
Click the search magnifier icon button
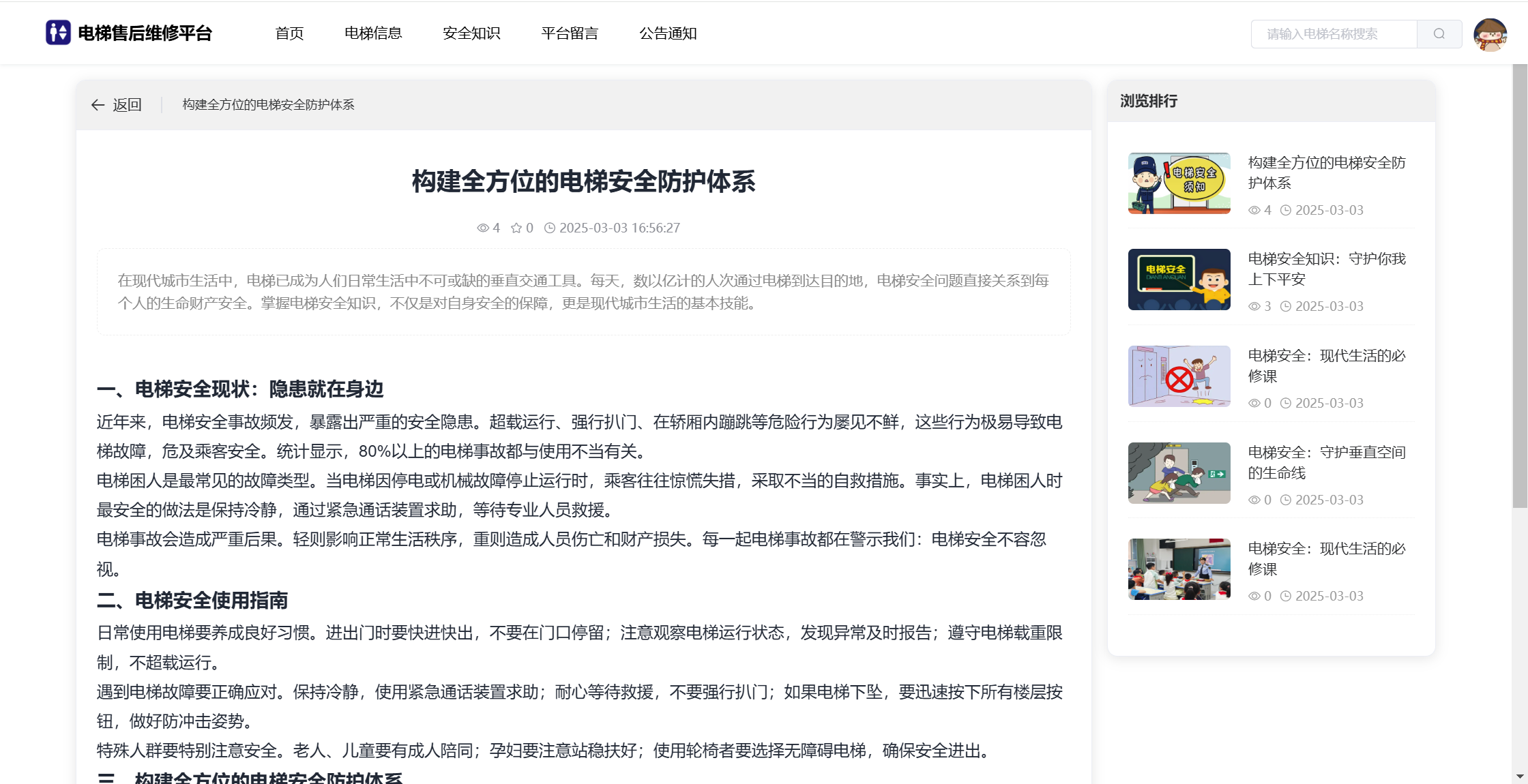point(1439,34)
